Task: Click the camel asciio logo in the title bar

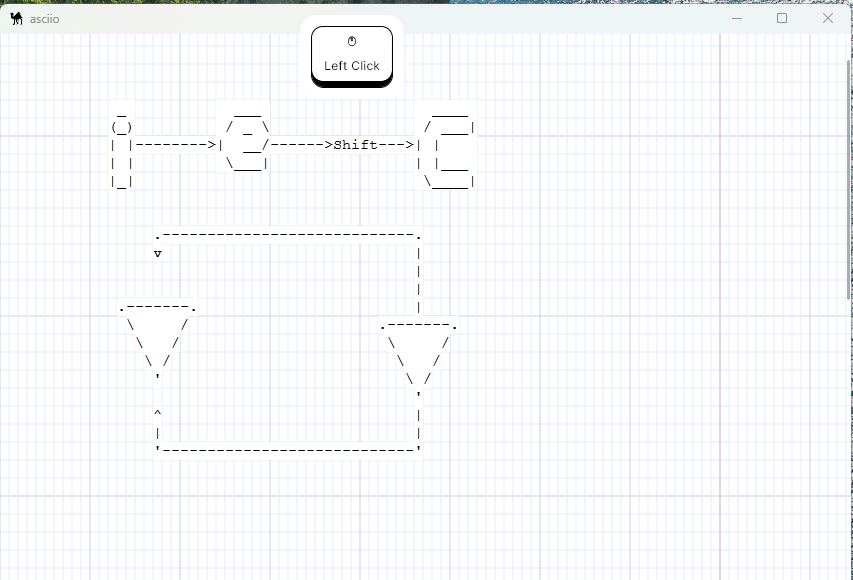Action: pos(16,17)
